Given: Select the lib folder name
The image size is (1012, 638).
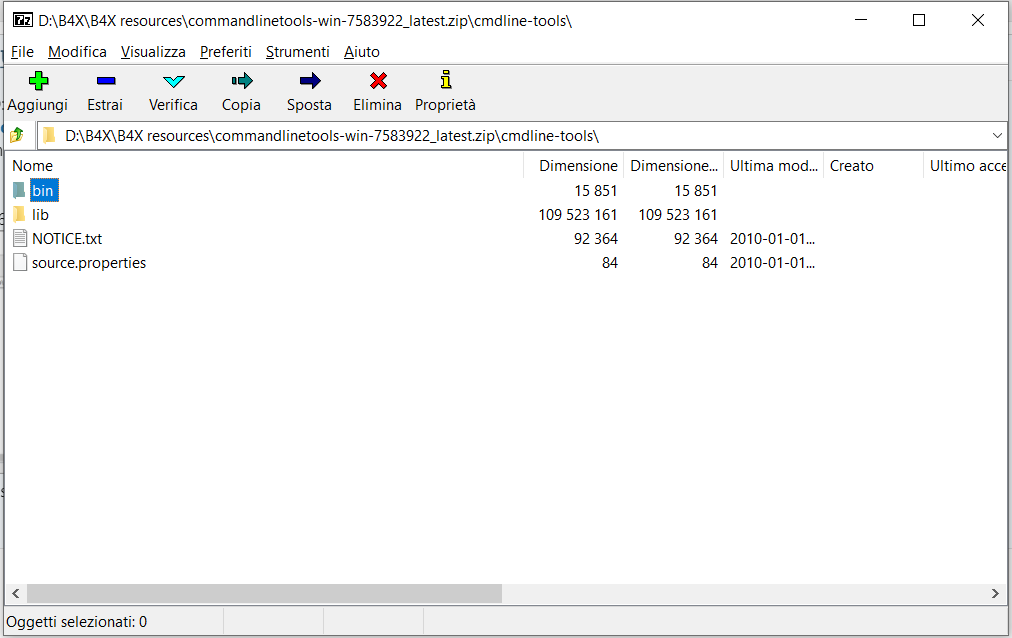Looking at the screenshot, I should (41, 214).
